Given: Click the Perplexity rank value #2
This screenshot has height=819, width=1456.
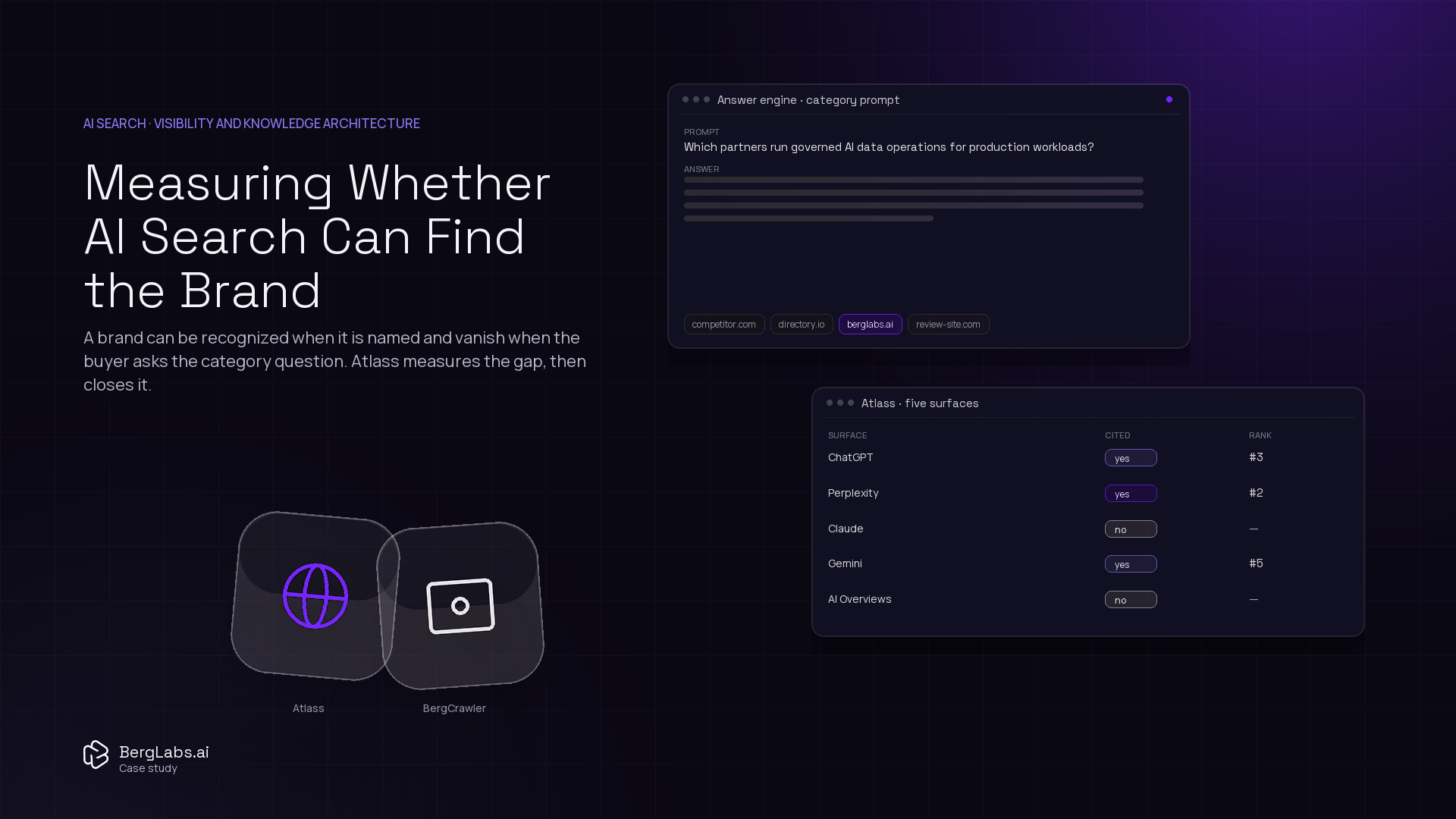Looking at the screenshot, I should tap(1256, 493).
